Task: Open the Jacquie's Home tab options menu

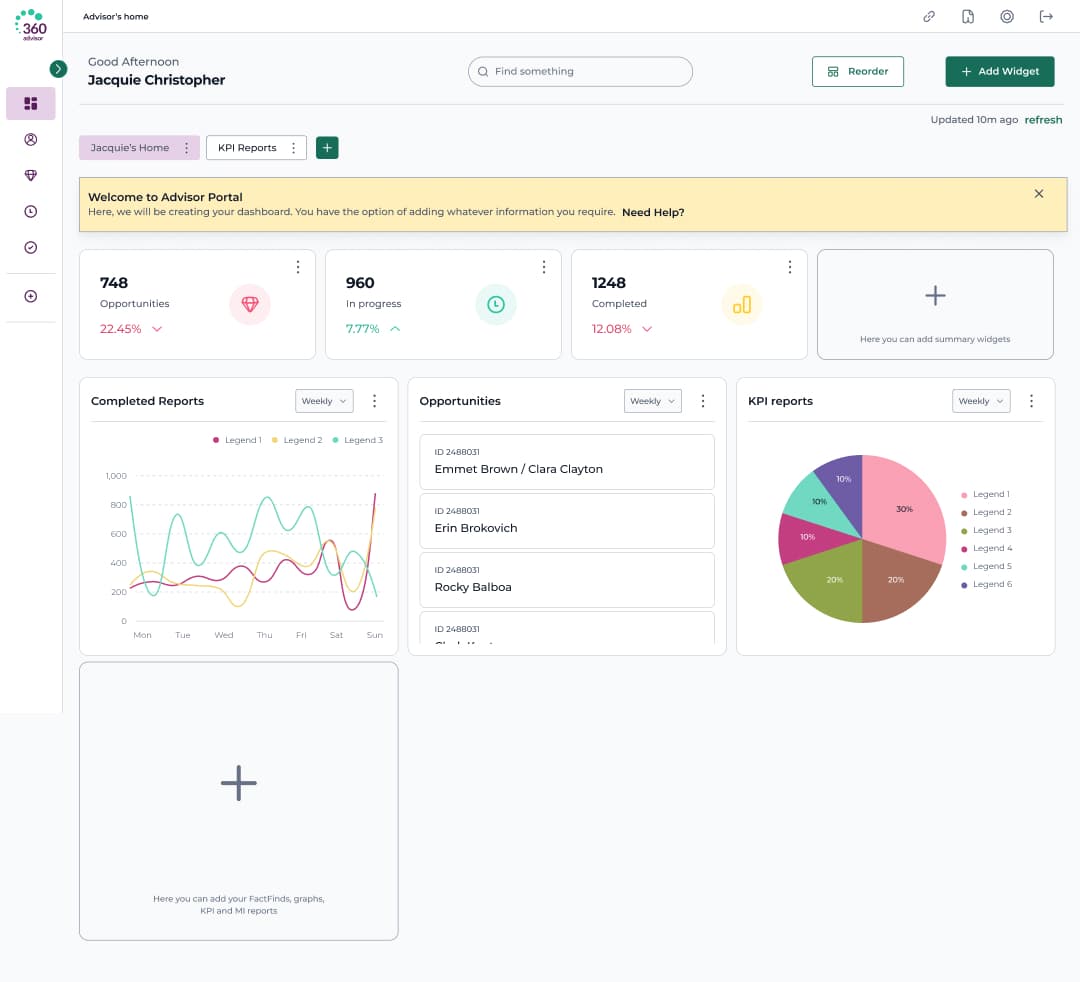Action: [x=187, y=148]
